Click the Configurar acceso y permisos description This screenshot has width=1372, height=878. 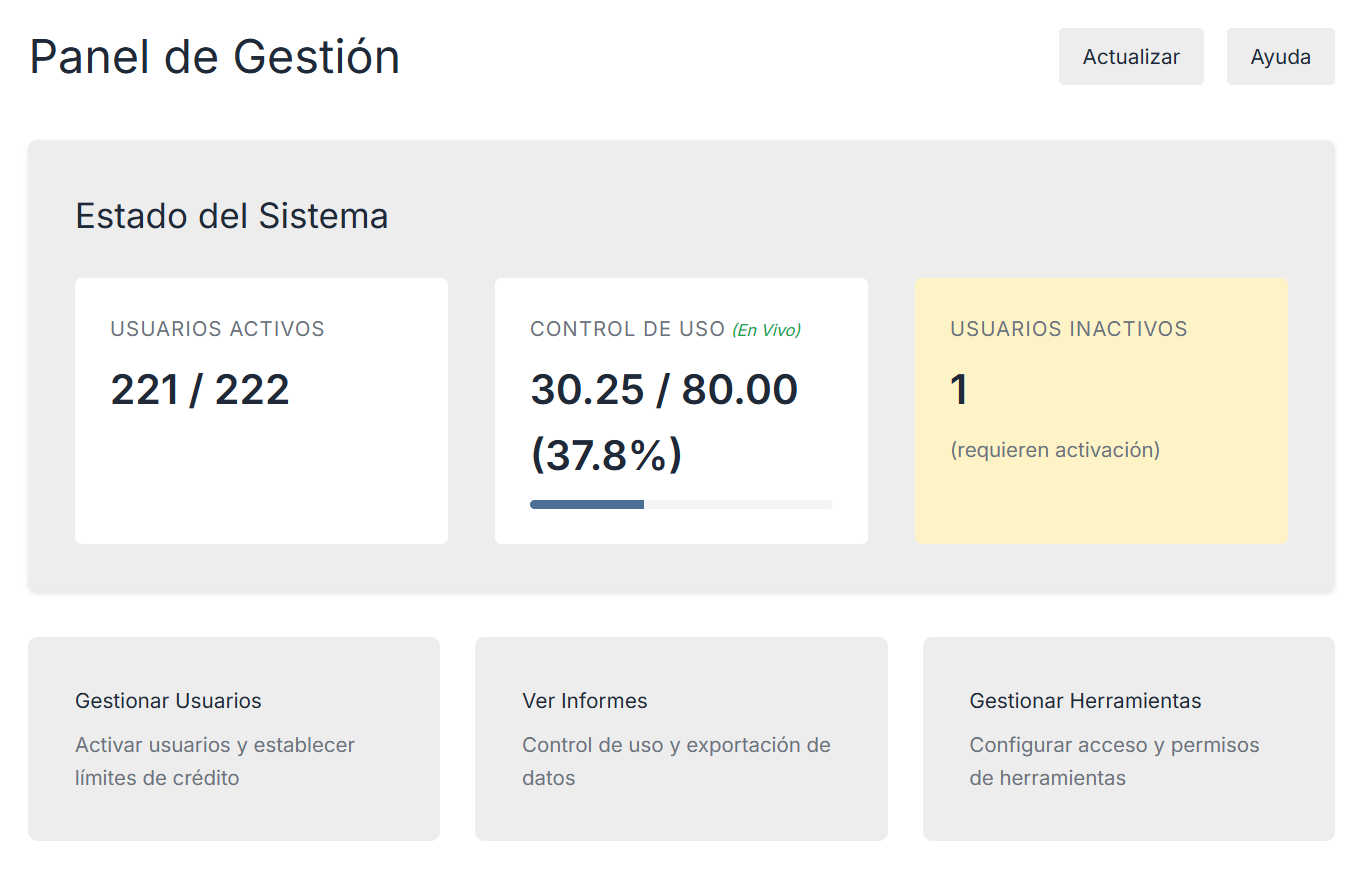[x=1114, y=761]
